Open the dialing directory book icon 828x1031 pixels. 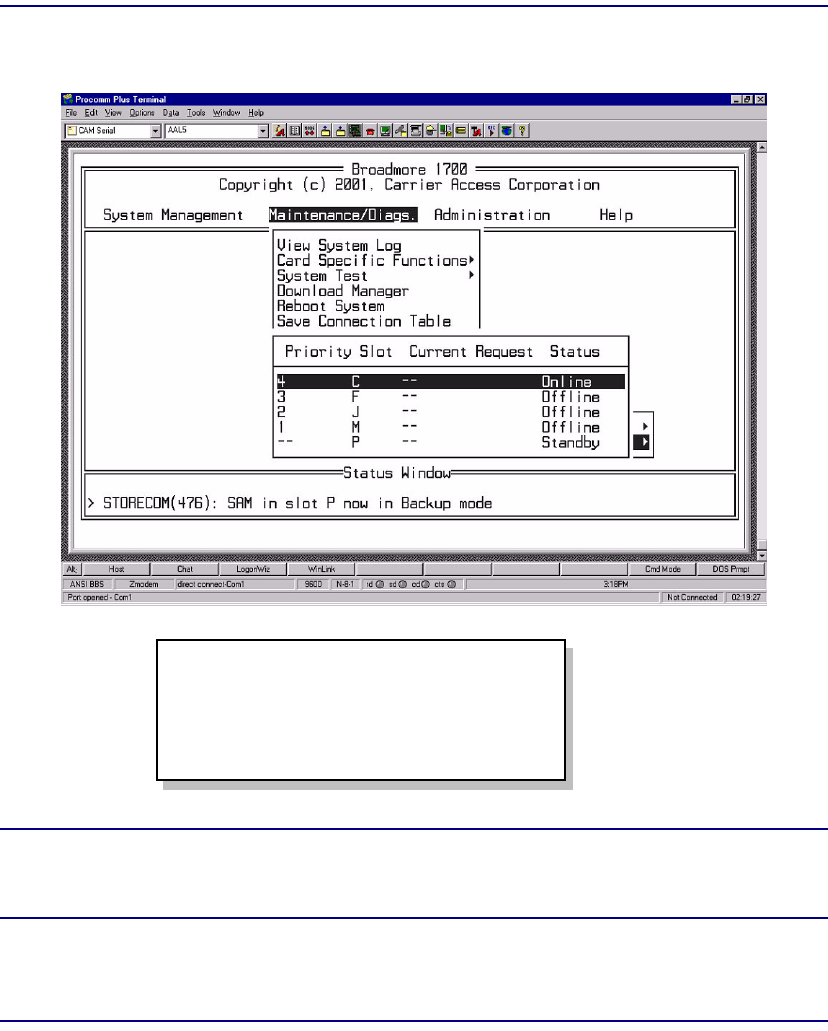[x=295, y=131]
